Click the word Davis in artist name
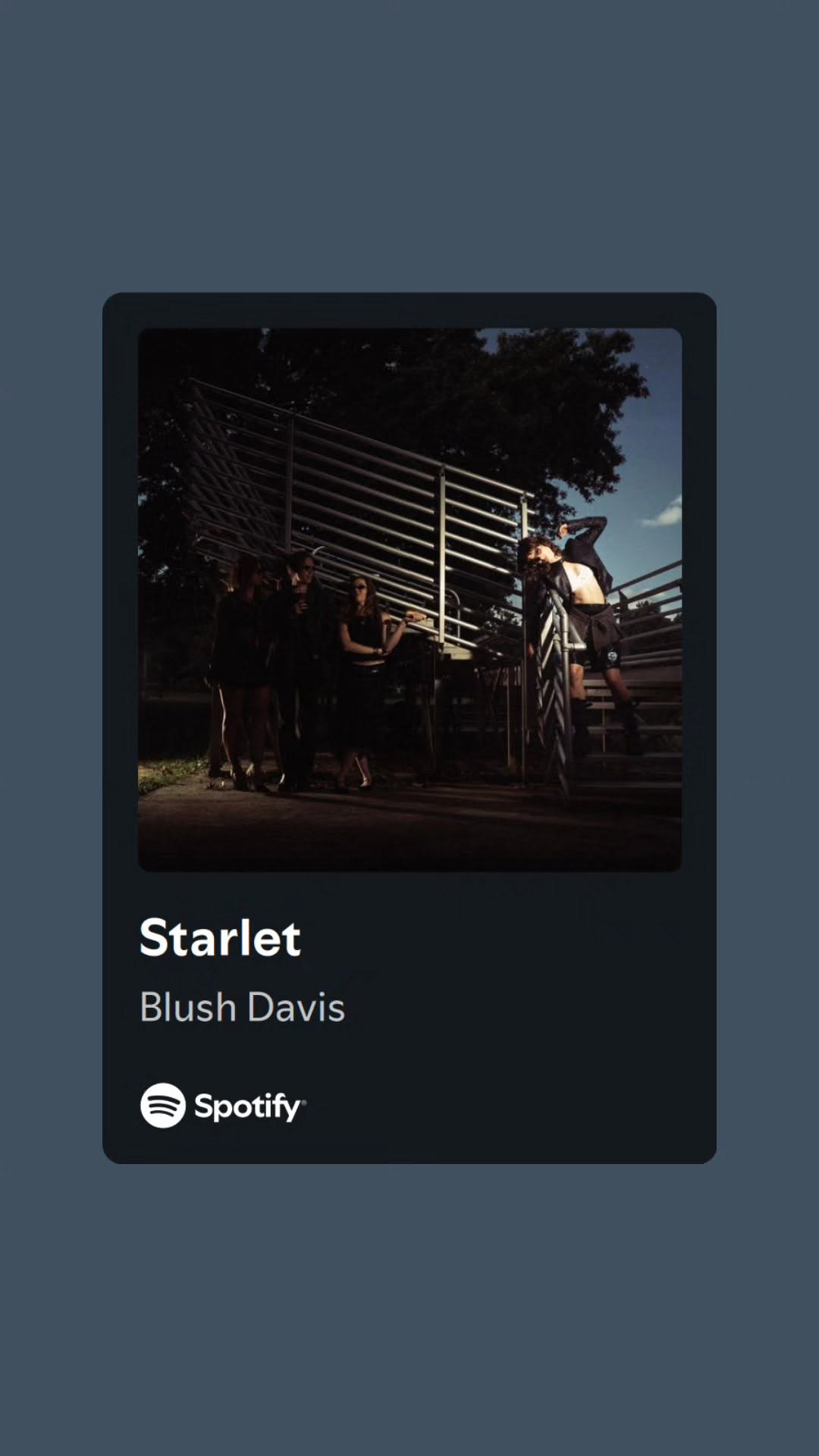The height and width of the screenshot is (1456, 819). [x=296, y=1007]
